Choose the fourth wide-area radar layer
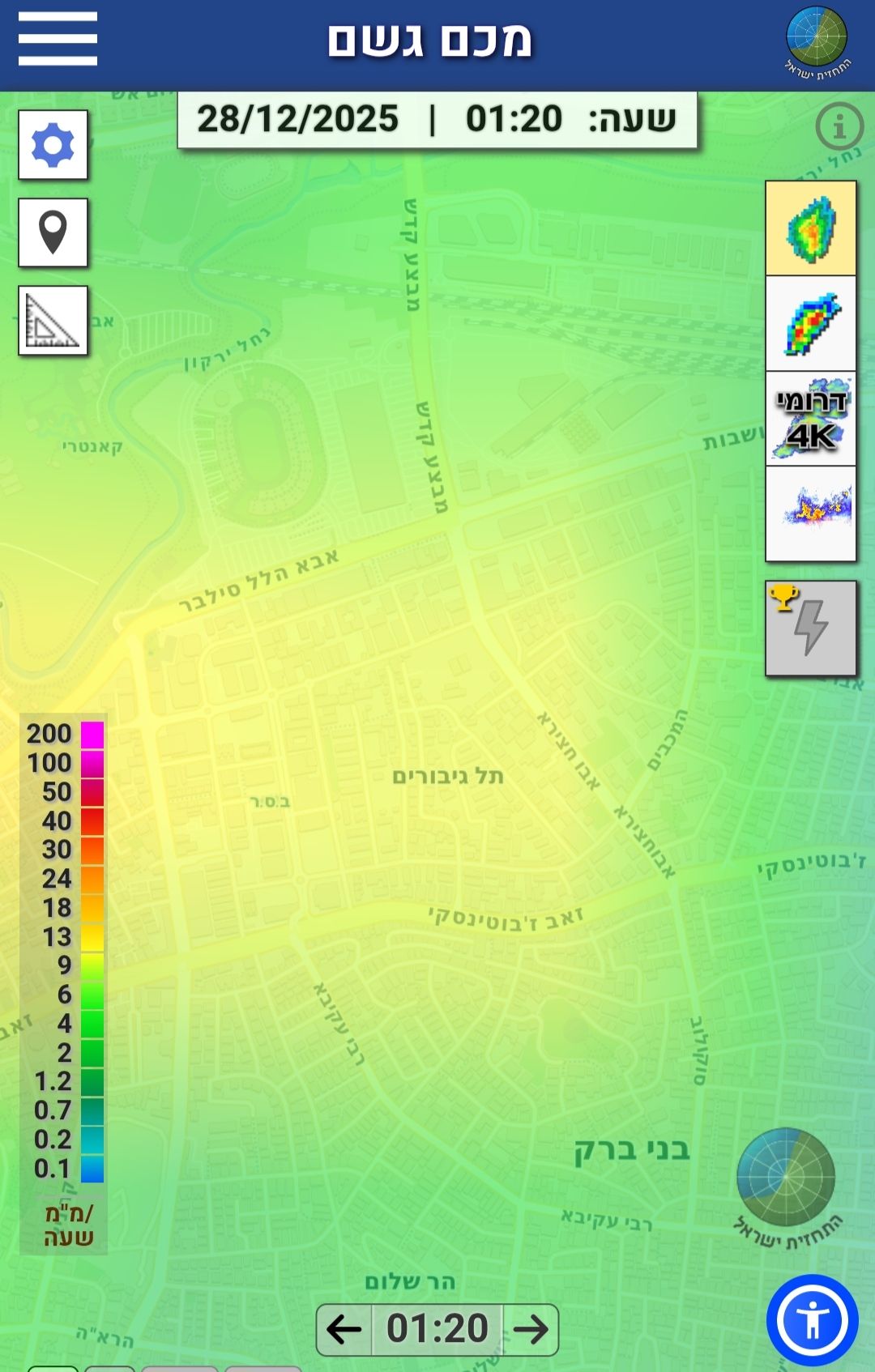Image resolution: width=875 pixels, height=1372 pixels. [810, 513]
